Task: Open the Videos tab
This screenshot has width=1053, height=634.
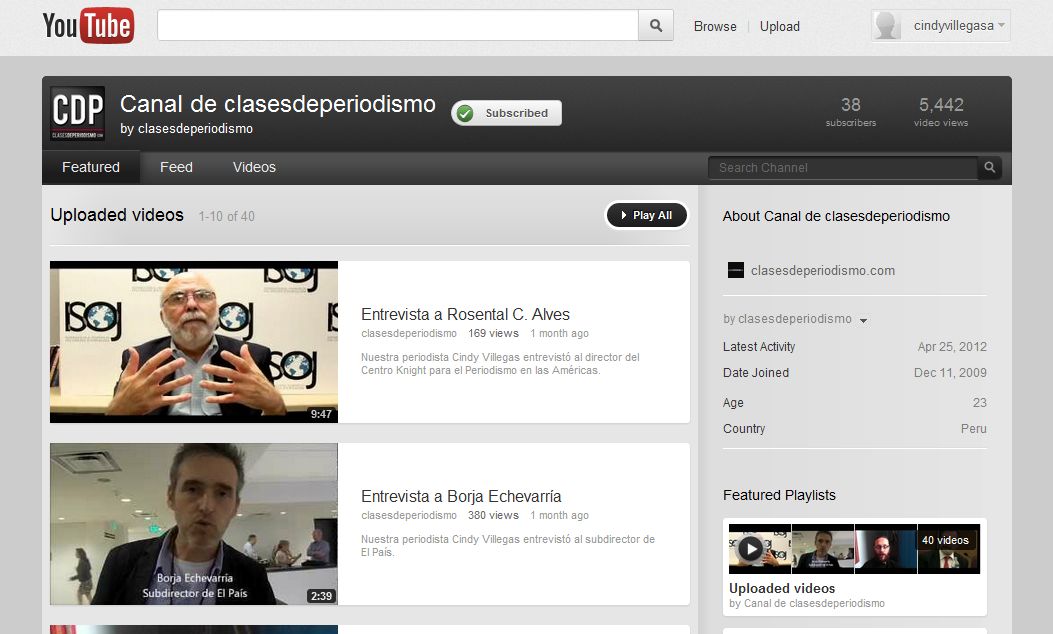Action: tap(254, 167)
